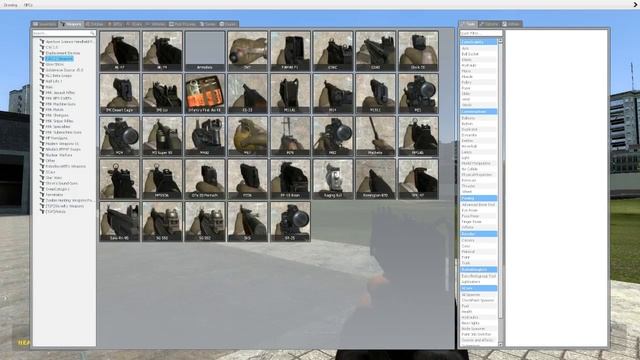640x360 pixels.
Task: Pick the orange Infantry First Aid Kit icon
Action: (205, 93)
